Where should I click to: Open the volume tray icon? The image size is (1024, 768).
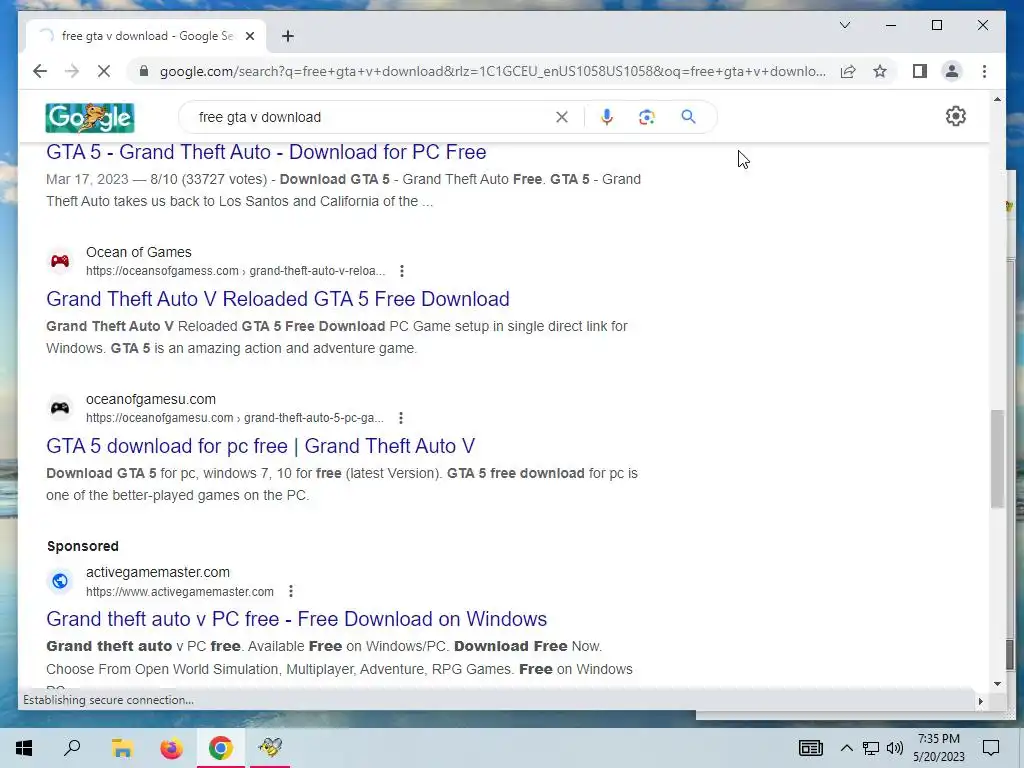895,748
